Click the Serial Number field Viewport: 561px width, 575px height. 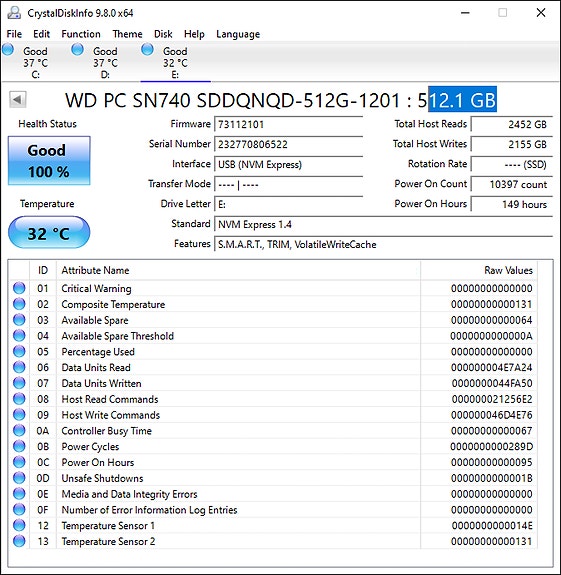pyautogui.click(x=288, y=144)
